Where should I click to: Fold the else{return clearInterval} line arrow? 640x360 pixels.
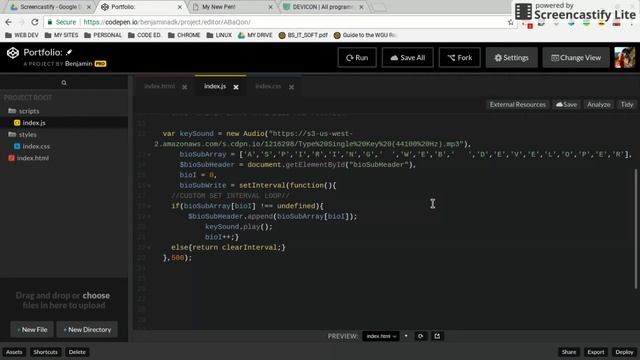click(149, 247)
